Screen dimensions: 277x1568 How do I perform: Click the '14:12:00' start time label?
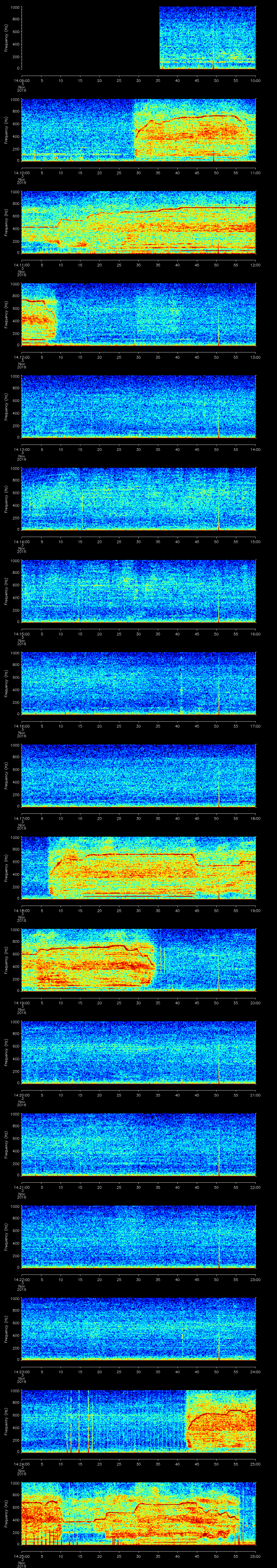coord(21,357)
